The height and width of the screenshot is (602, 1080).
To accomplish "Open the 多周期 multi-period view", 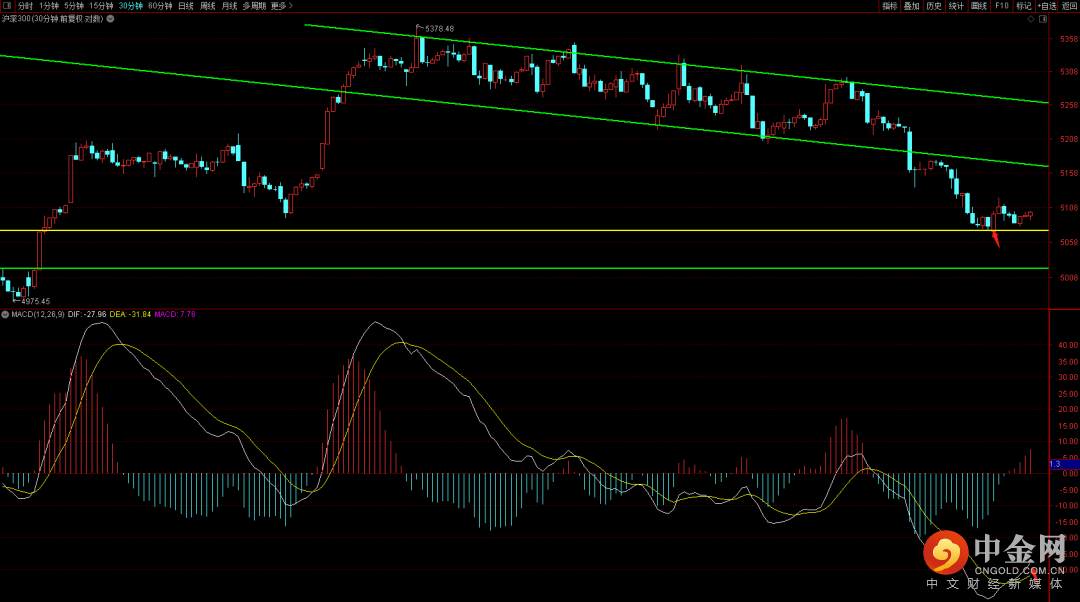I will 254,6.
